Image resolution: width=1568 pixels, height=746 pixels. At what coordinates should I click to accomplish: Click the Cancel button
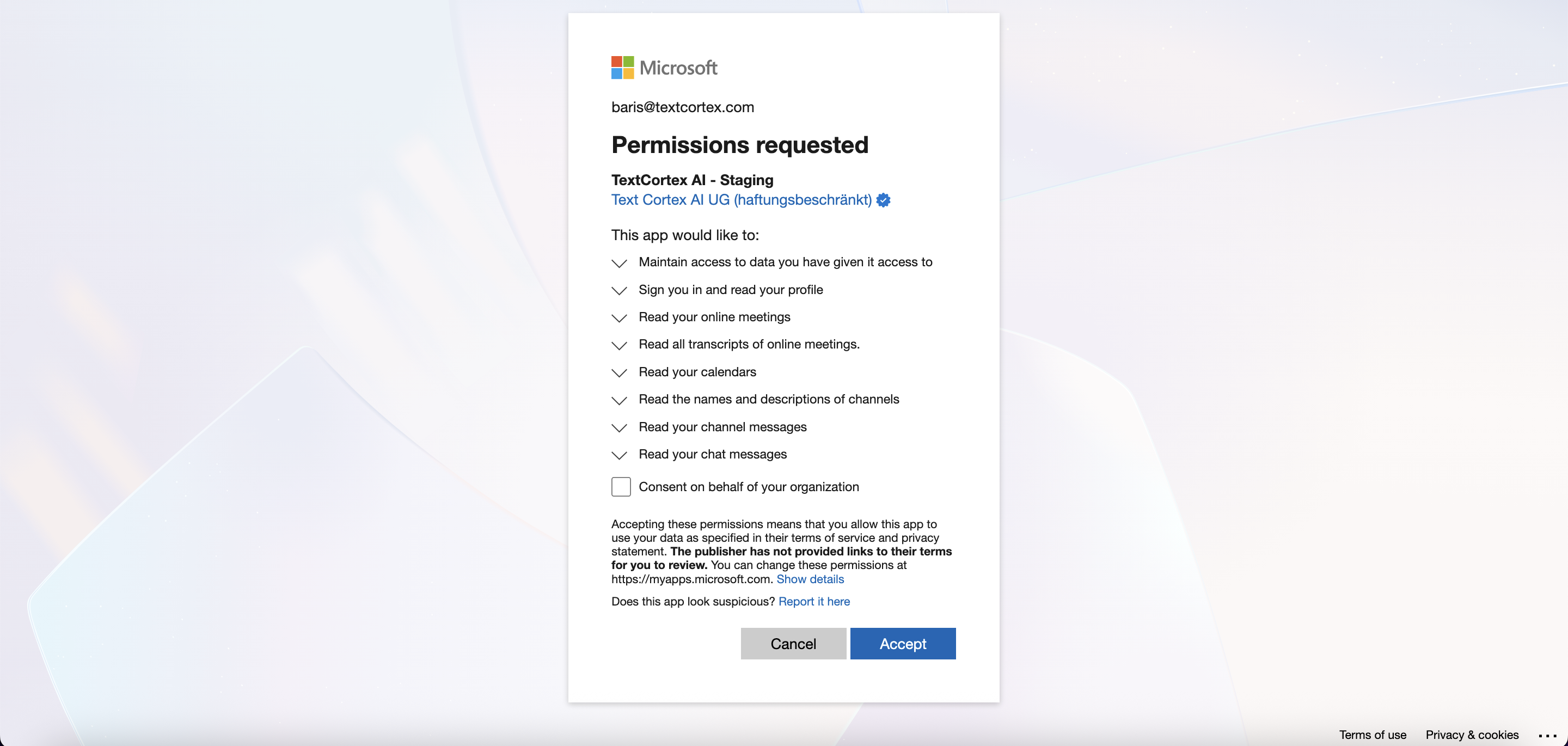point(793,644)
